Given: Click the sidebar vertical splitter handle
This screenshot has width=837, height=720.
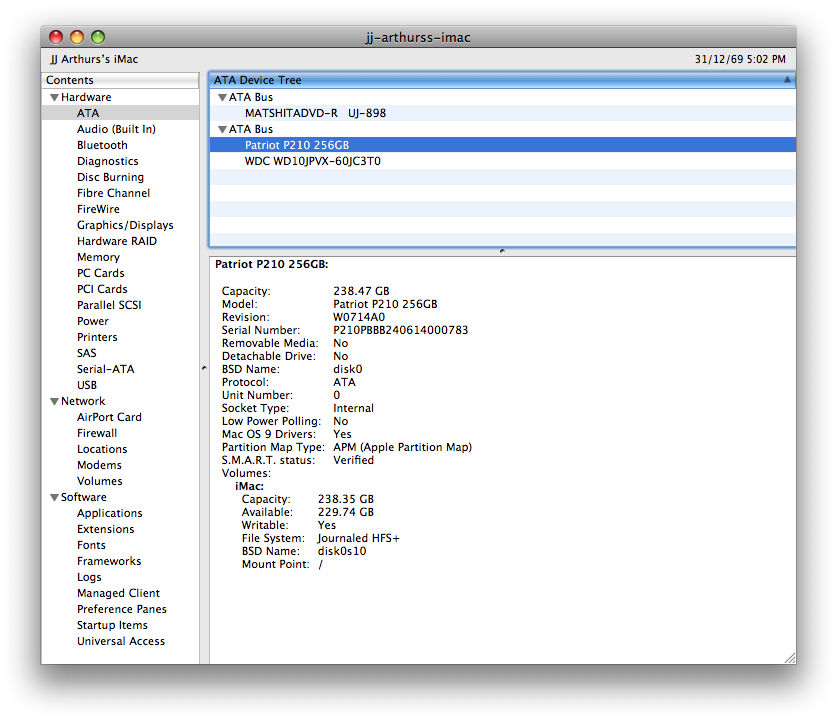Looking at the screenshot, I should click(x=204, y=368).
